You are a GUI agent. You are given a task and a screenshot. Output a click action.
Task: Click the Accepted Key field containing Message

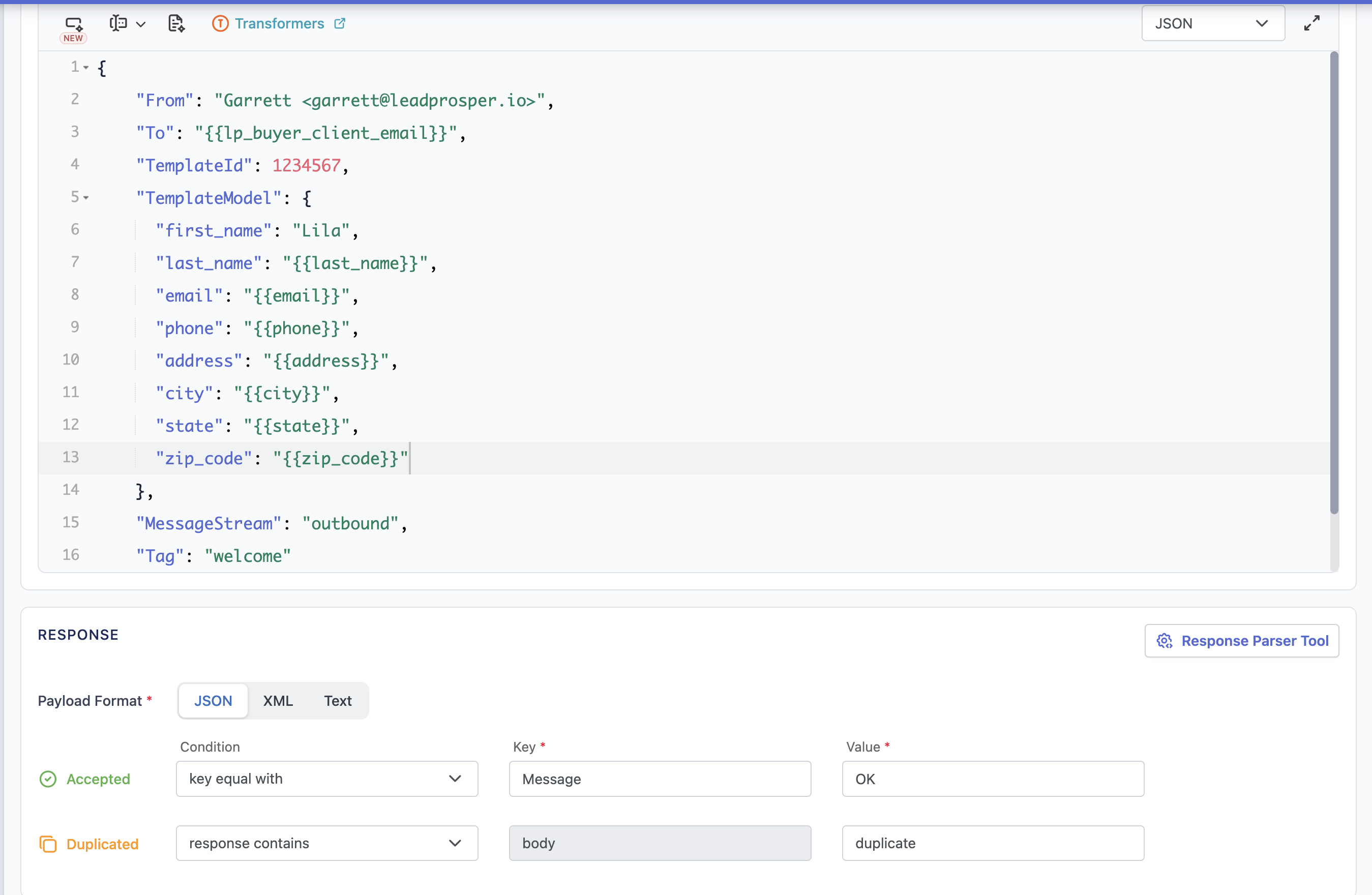pos(660,779)
